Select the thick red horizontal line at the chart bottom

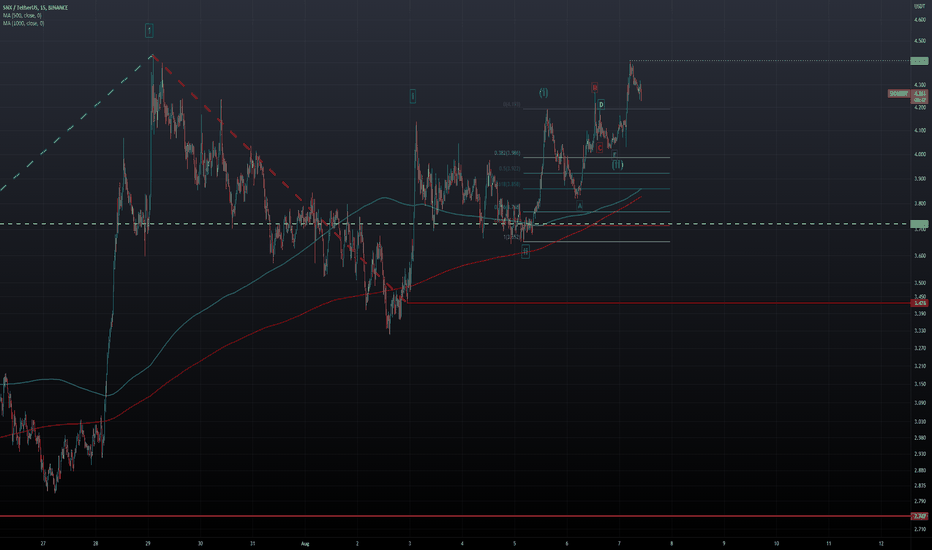(x=455, y=516)
